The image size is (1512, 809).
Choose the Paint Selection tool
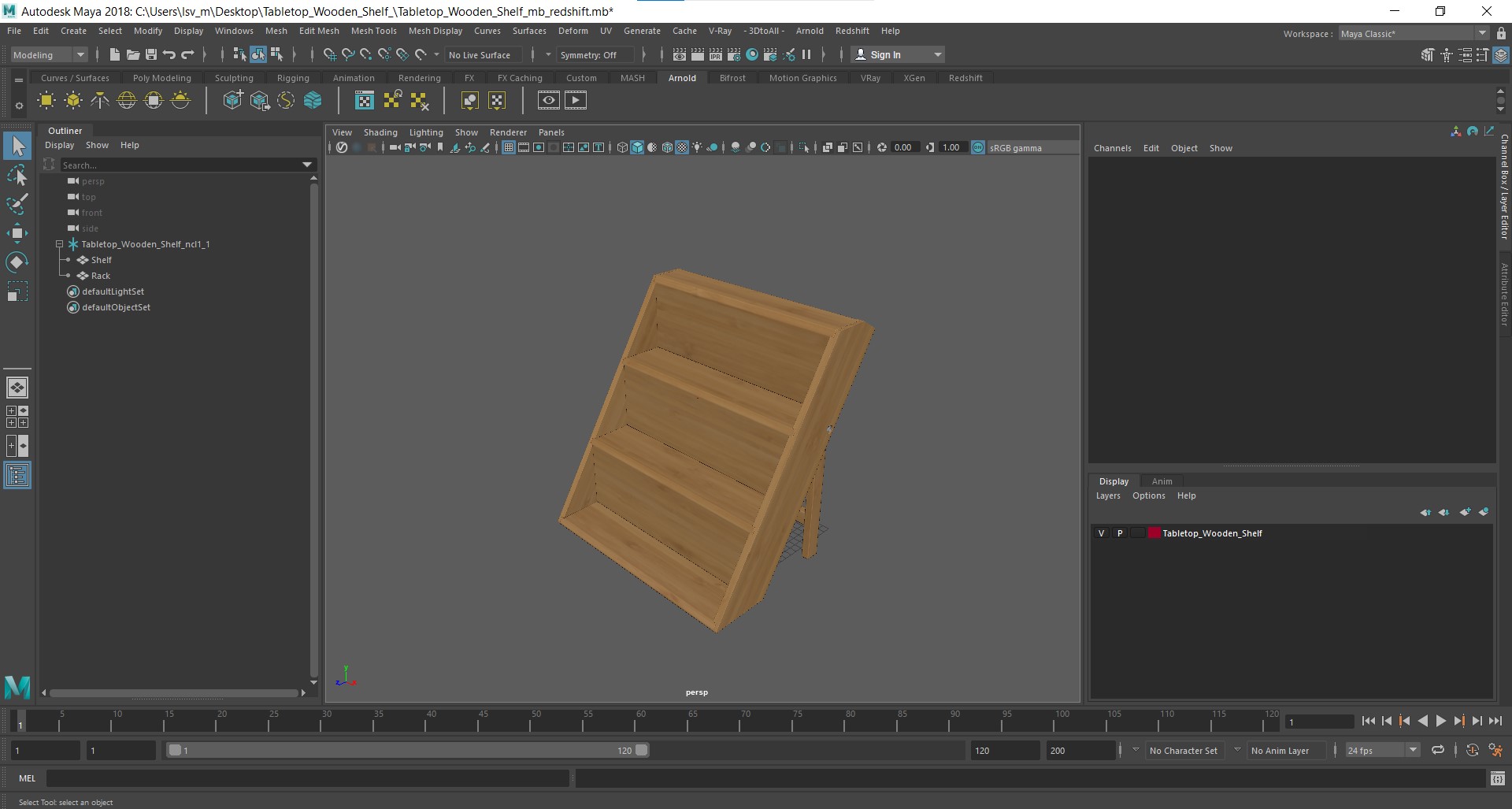17,203
